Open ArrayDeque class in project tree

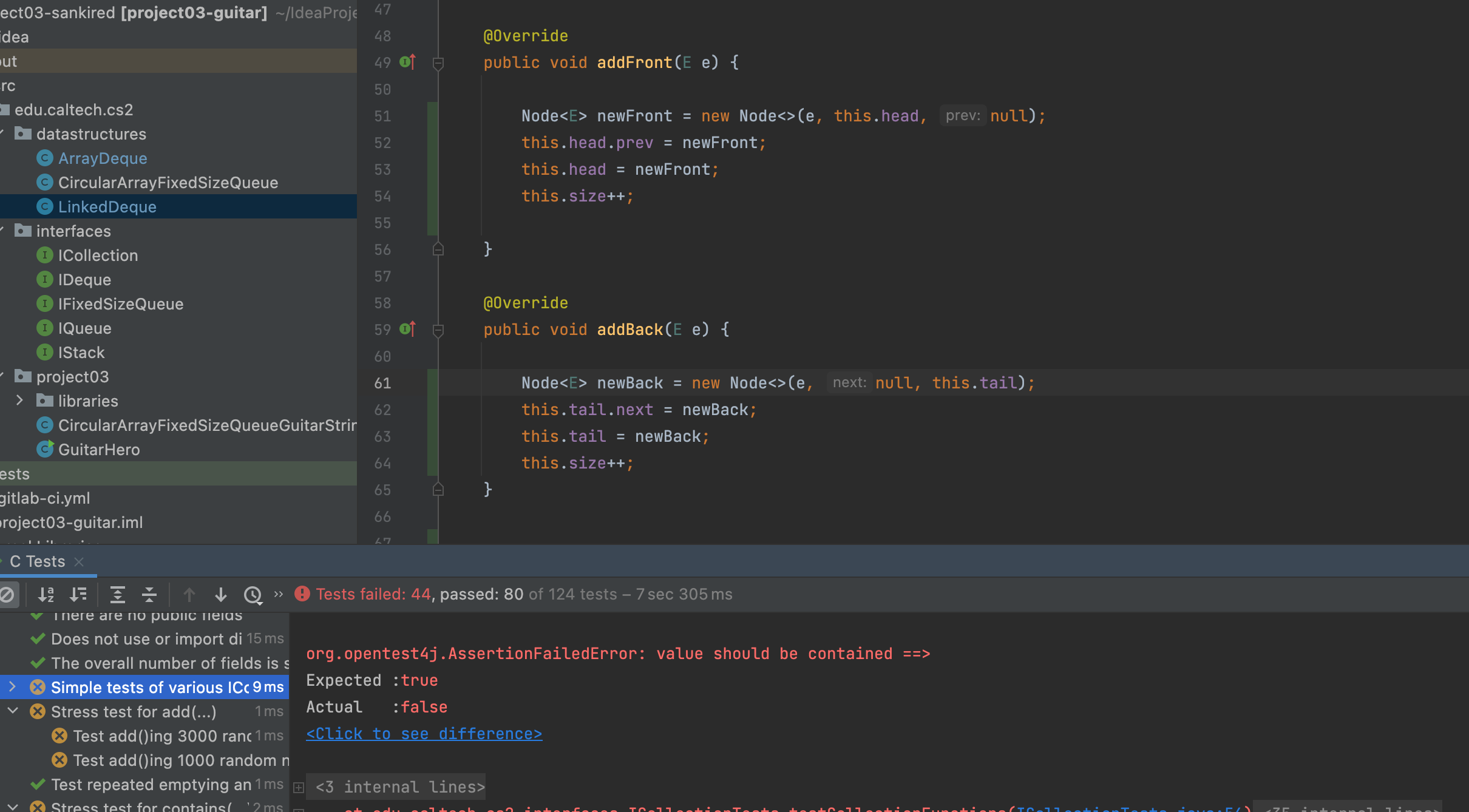coord(103,158)
